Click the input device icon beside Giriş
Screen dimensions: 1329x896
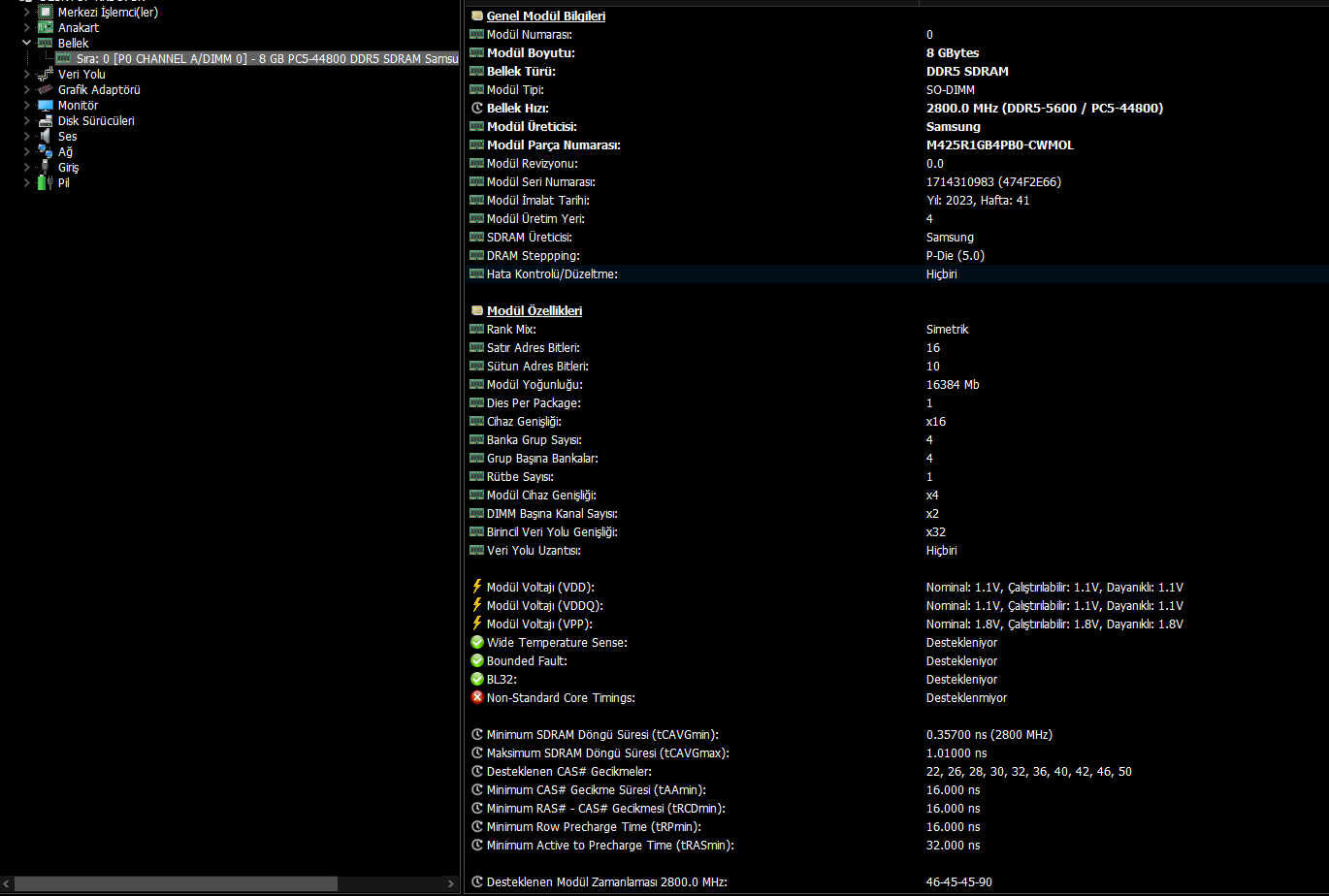tap(45, 168)
